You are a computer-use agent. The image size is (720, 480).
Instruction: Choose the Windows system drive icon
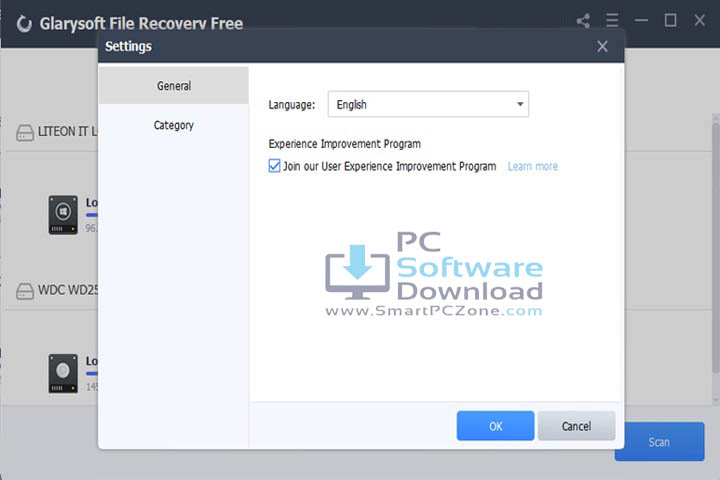pos(63,215)
